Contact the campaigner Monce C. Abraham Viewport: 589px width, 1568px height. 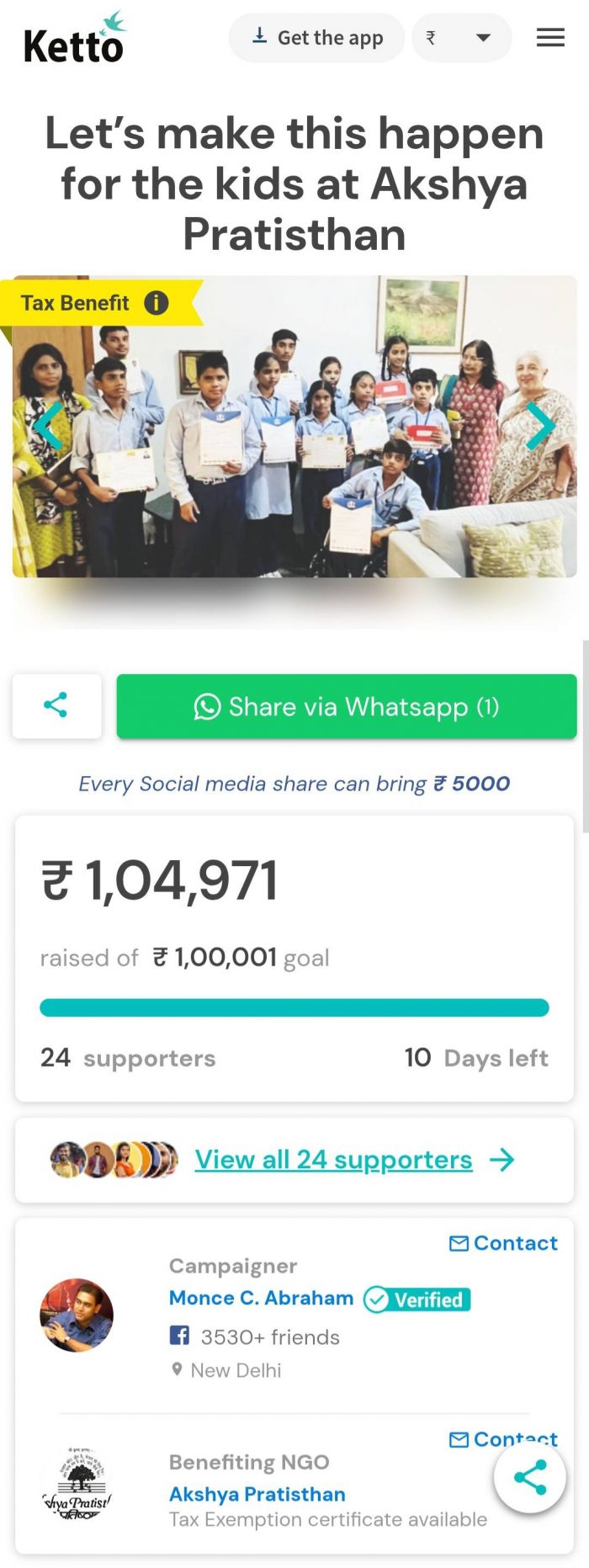click(503, 1243)
